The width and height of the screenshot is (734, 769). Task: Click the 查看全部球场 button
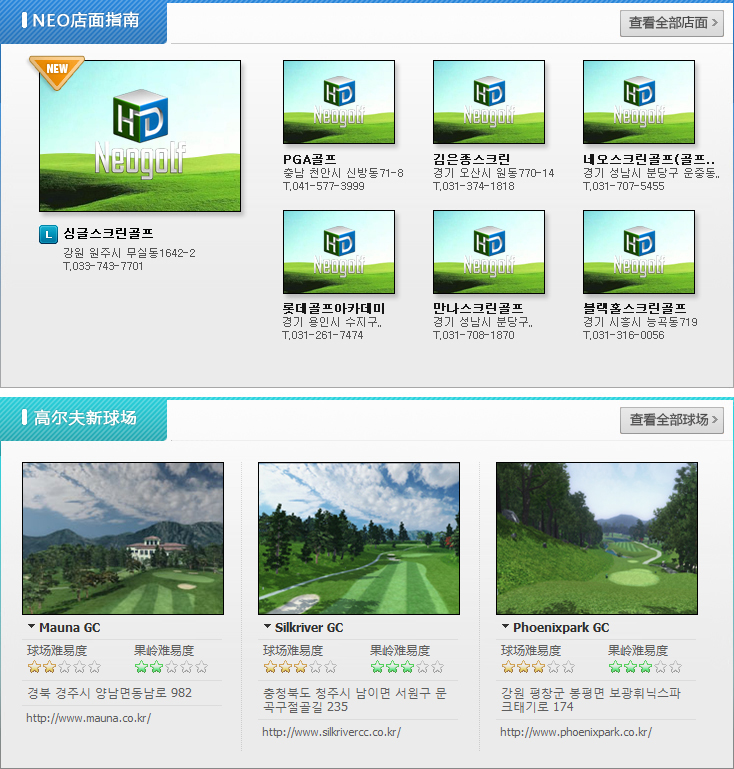pos(672,420)
